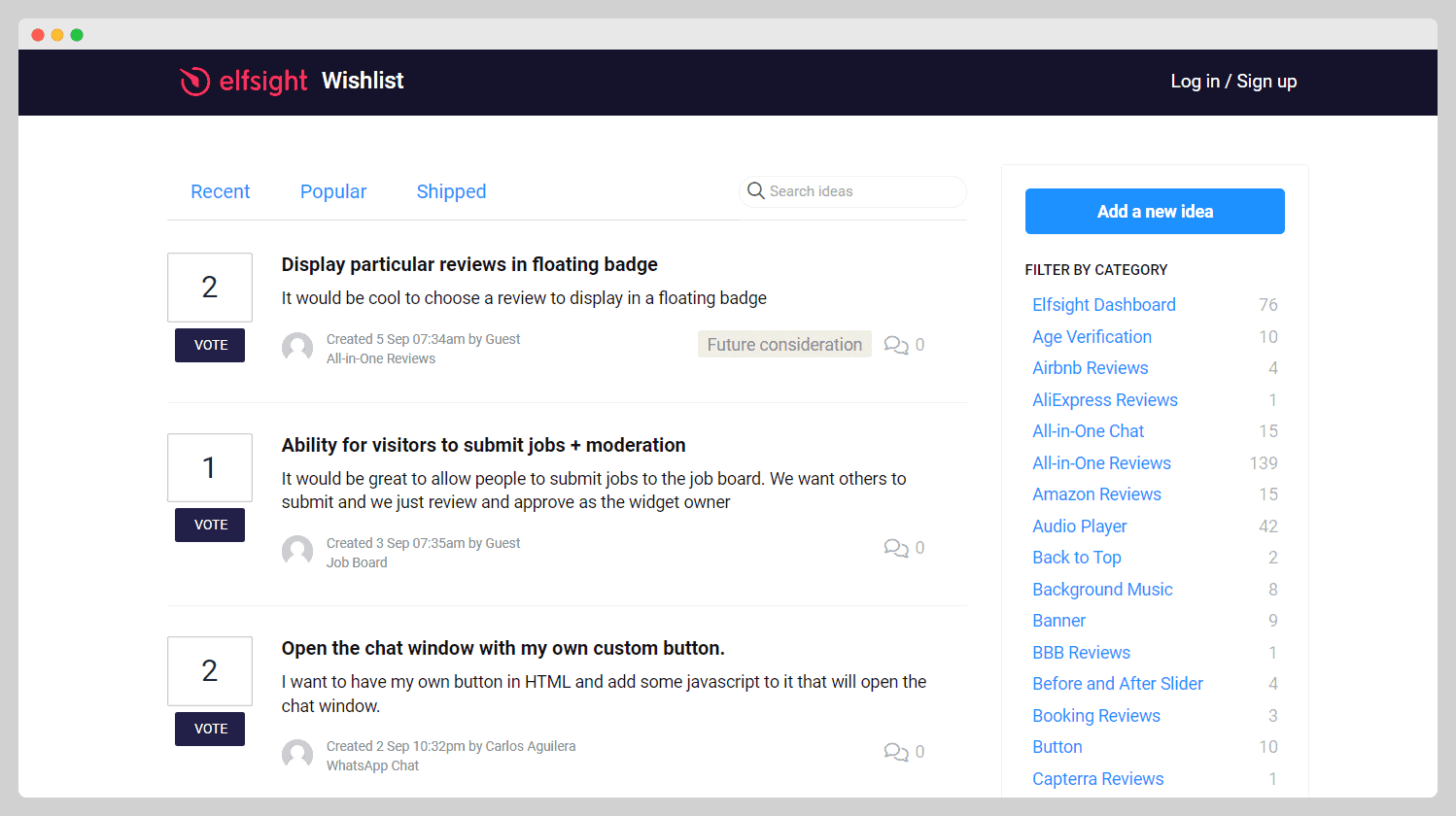Filter by Booking Reviews category
The image size is (1456, 816).
pos(1096,716)
